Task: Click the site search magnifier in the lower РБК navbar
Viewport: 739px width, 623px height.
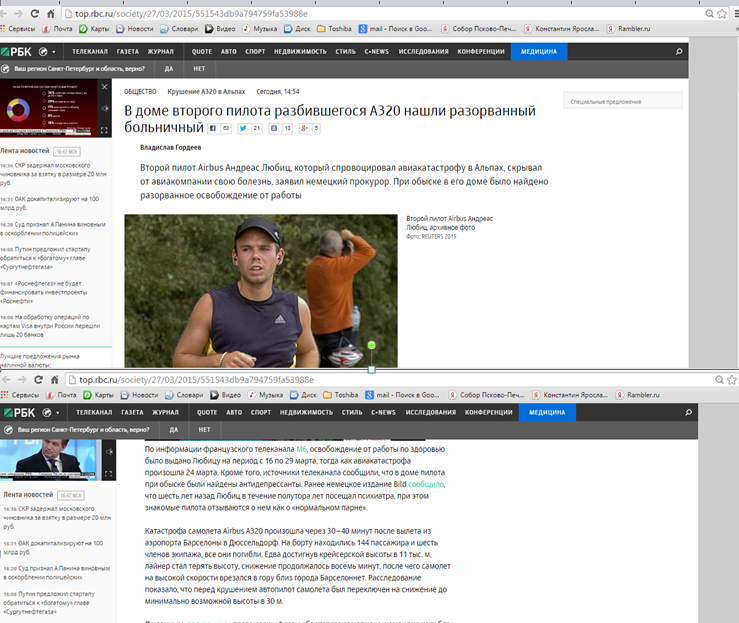Action: pos(688,412)
